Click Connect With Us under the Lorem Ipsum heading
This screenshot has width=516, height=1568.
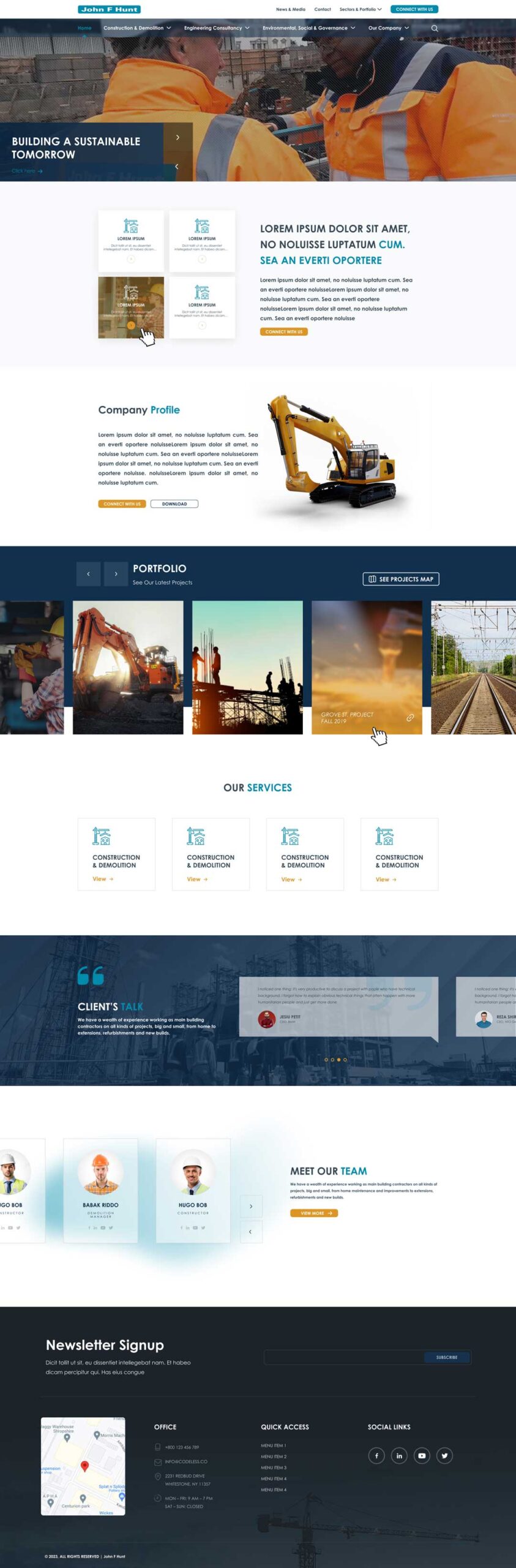point(284,332)
